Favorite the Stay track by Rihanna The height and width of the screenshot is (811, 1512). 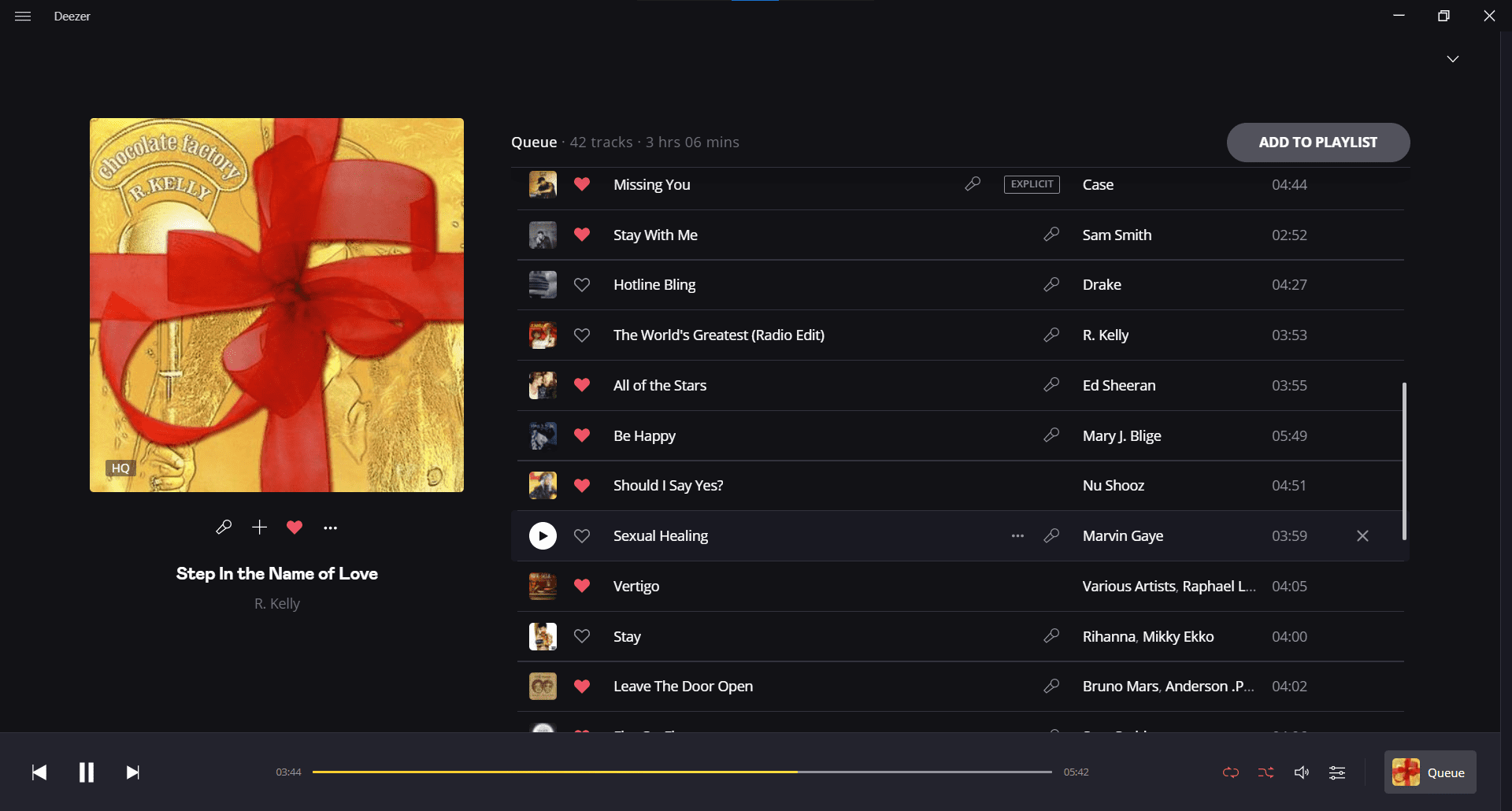pyautogui.click(x=582, y=636)
